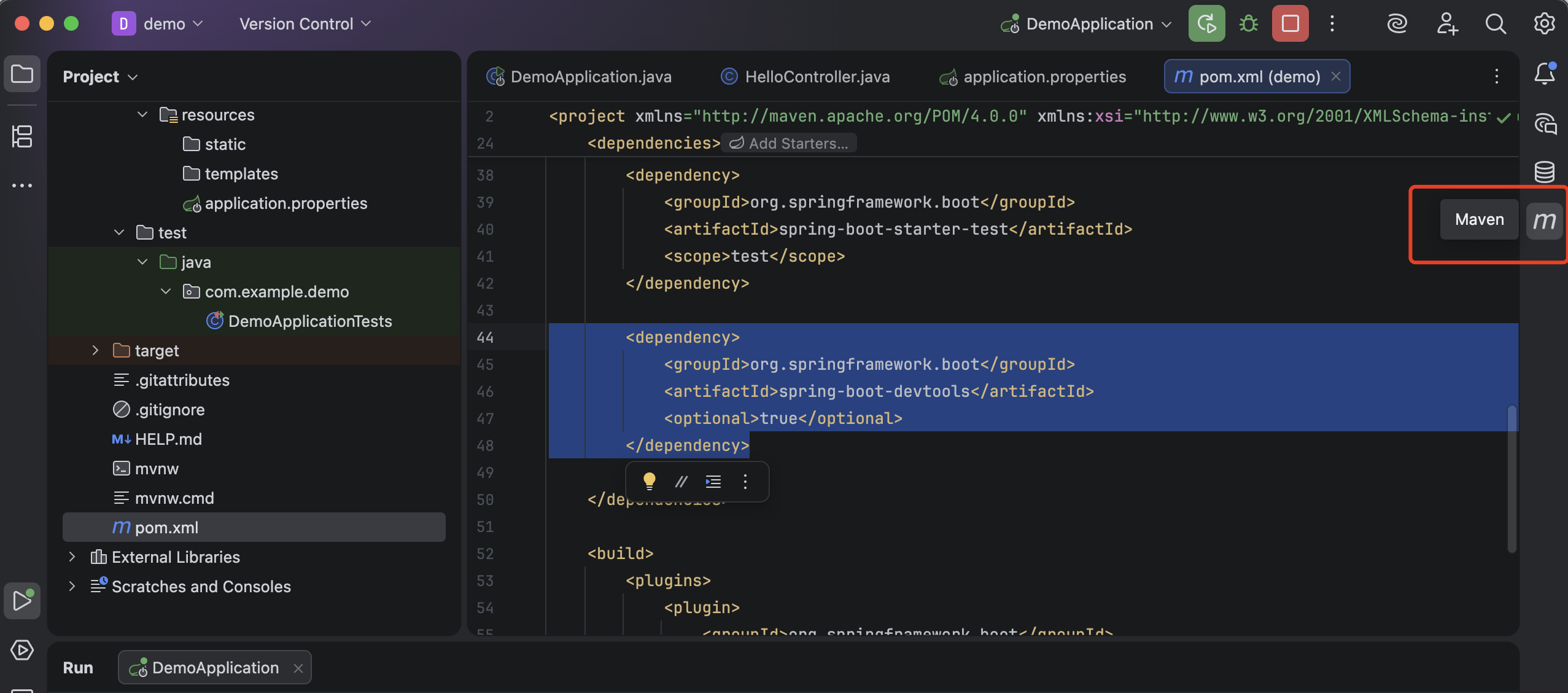Screen dimensions: 1568x693
Task: Open the Database tool window
Action: [1544, 171]
